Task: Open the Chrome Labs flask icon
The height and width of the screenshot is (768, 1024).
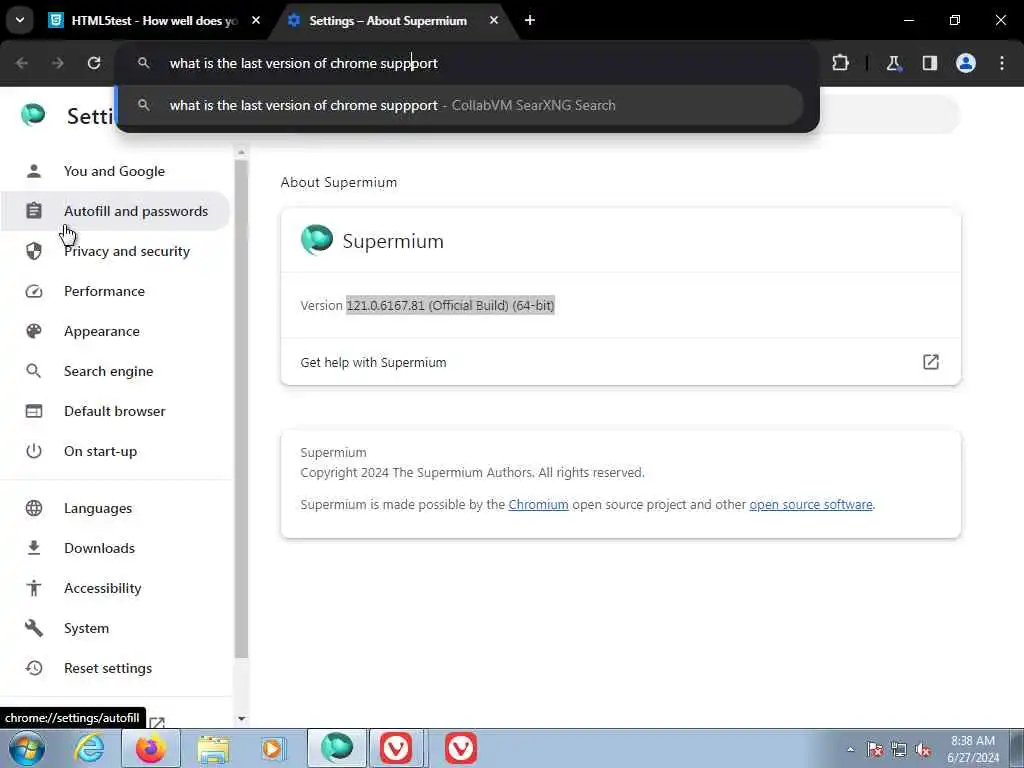Action: tap(893, 63)
